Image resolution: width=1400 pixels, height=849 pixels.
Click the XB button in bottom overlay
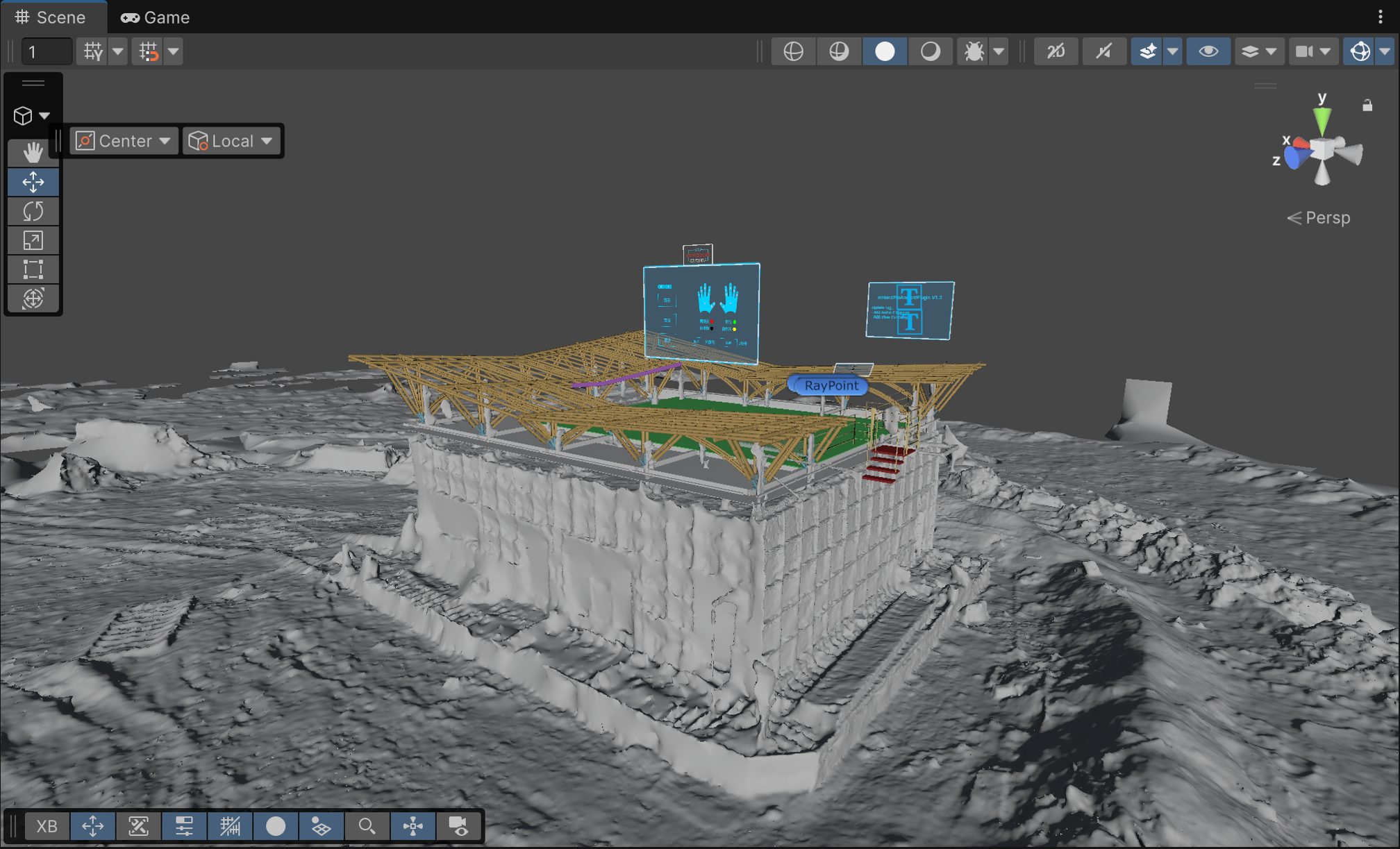pos(47,826)
